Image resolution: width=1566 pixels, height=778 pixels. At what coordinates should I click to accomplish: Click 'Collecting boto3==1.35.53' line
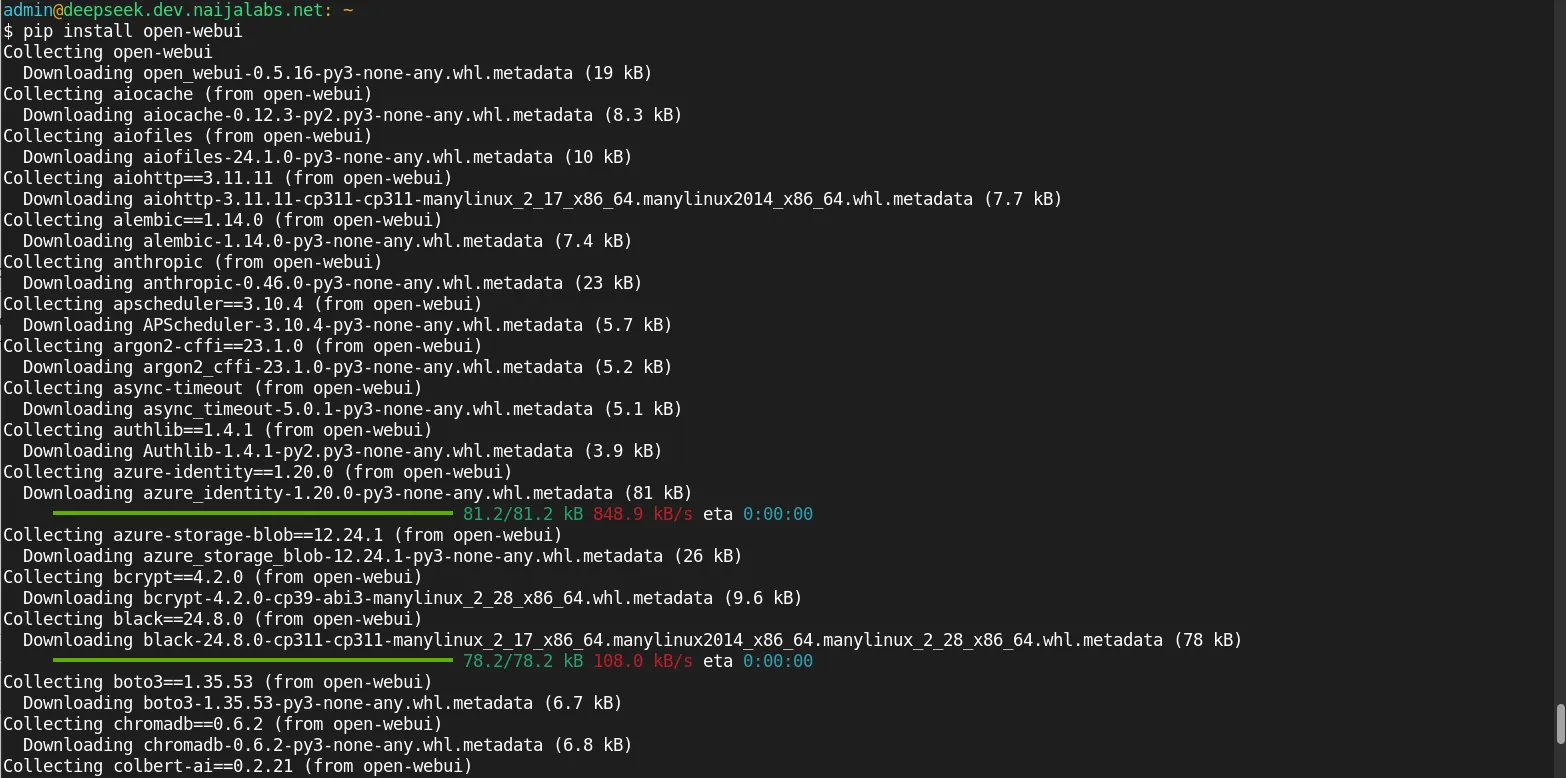[x=218, y=682]
